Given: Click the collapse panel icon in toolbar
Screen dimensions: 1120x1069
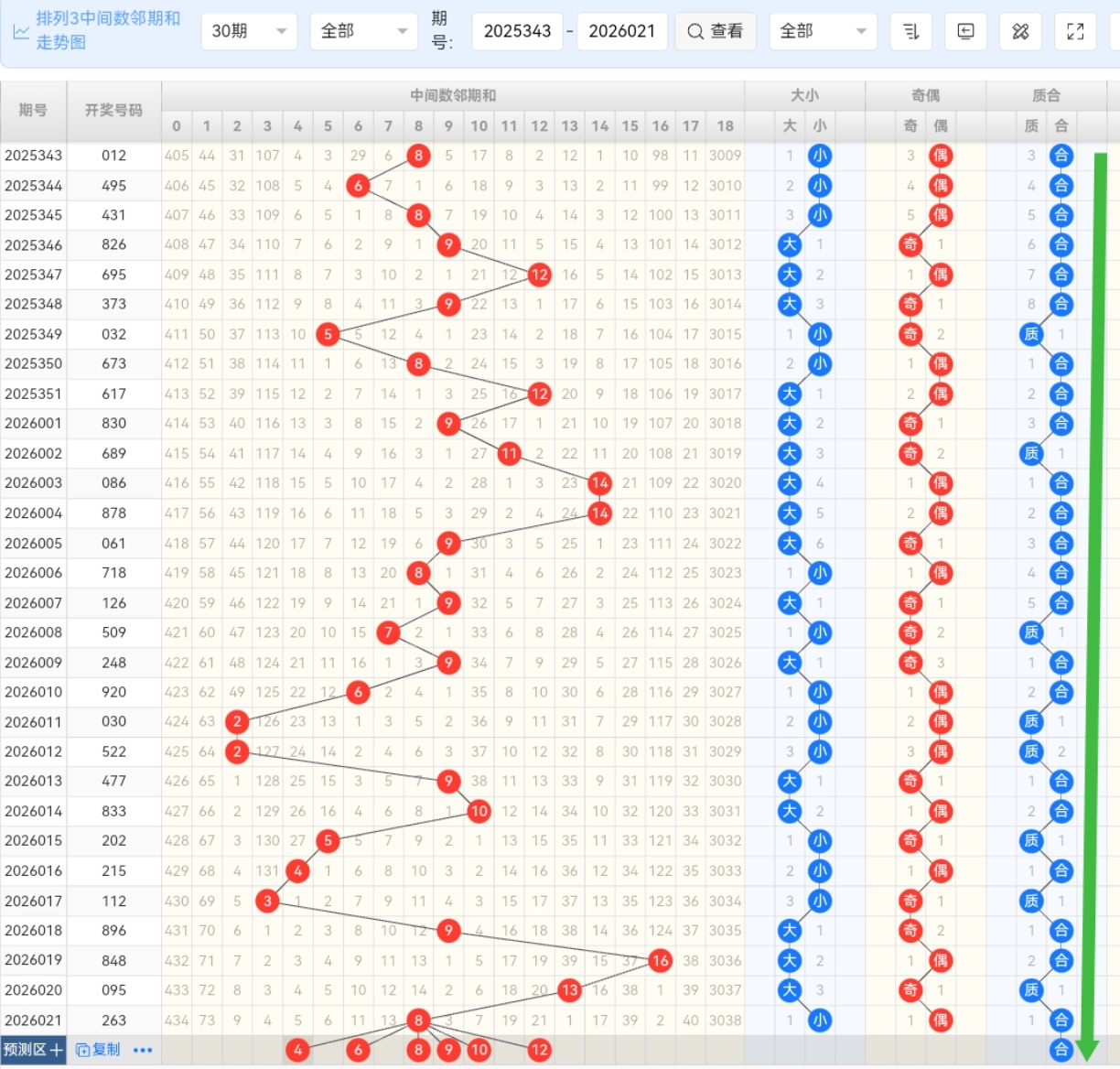Looking at the screenshot, I should (965, 32).
